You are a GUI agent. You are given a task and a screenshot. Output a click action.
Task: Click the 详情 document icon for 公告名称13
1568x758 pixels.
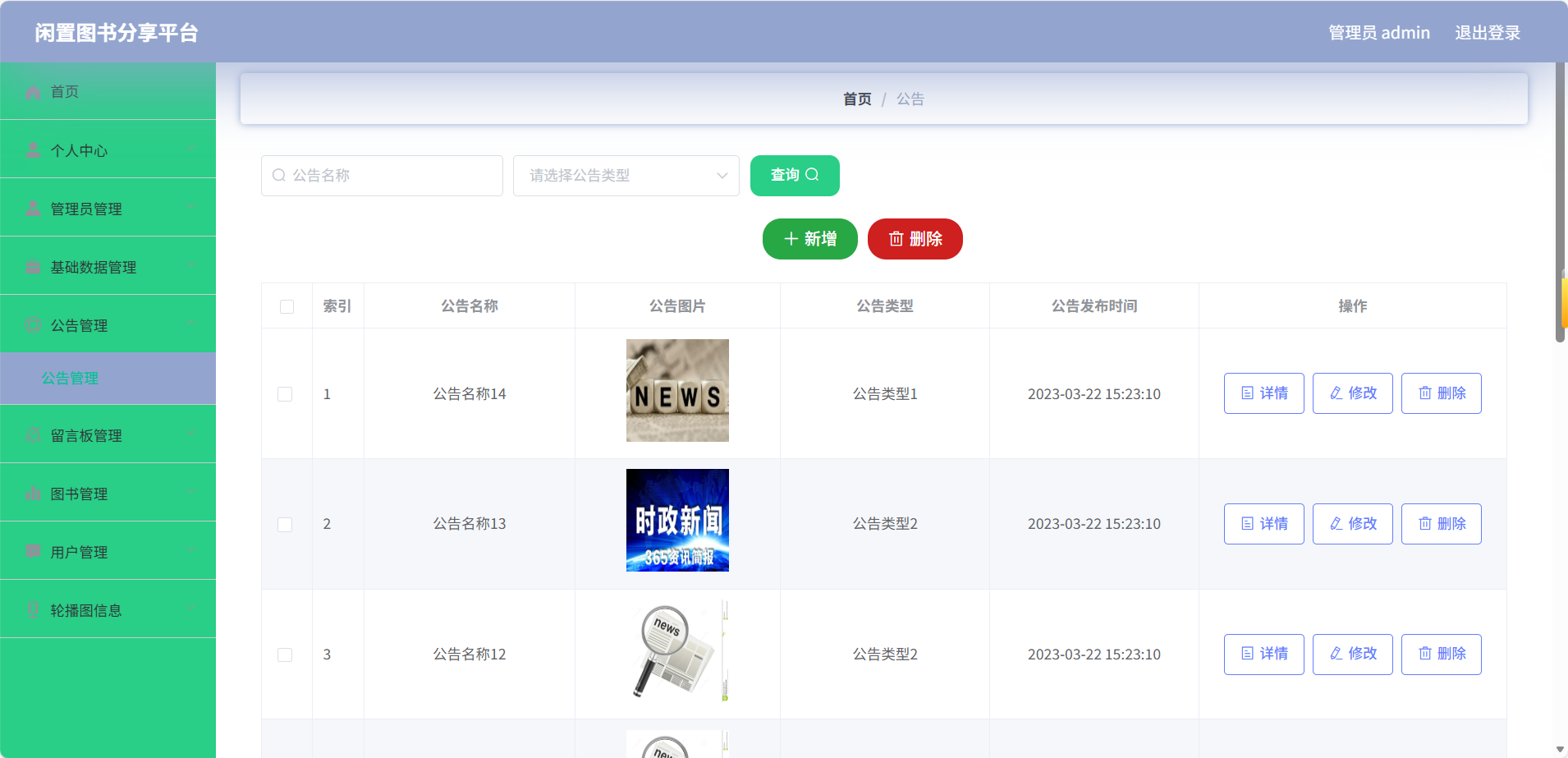[x=1248, y=524]
